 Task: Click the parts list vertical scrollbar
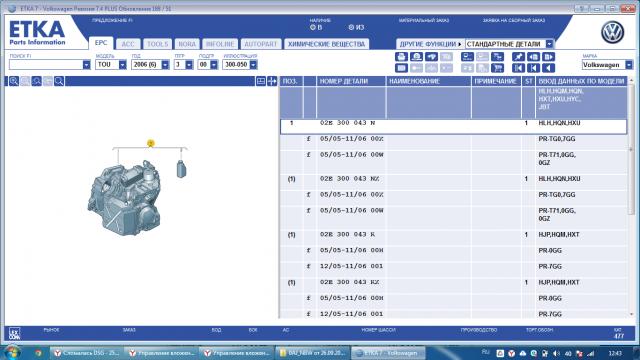coord(631,196)
